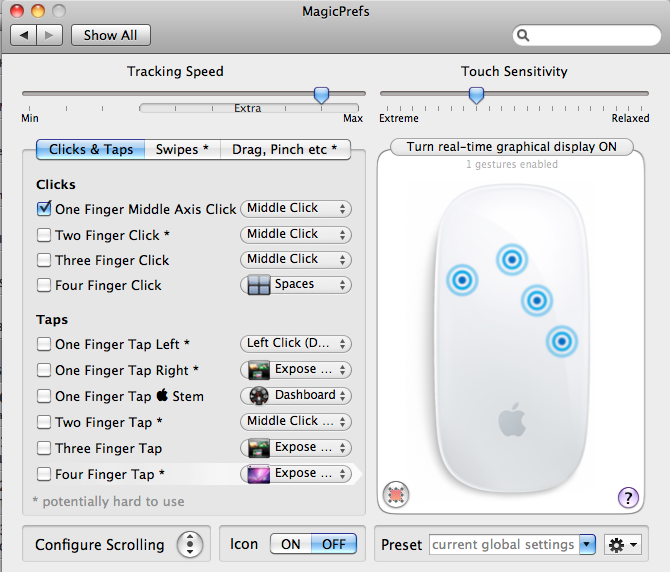The height and width of the screenshot is (572, 670).
Task: Click the Configure Scrolling round scroll icon
Action: (190, 545)
